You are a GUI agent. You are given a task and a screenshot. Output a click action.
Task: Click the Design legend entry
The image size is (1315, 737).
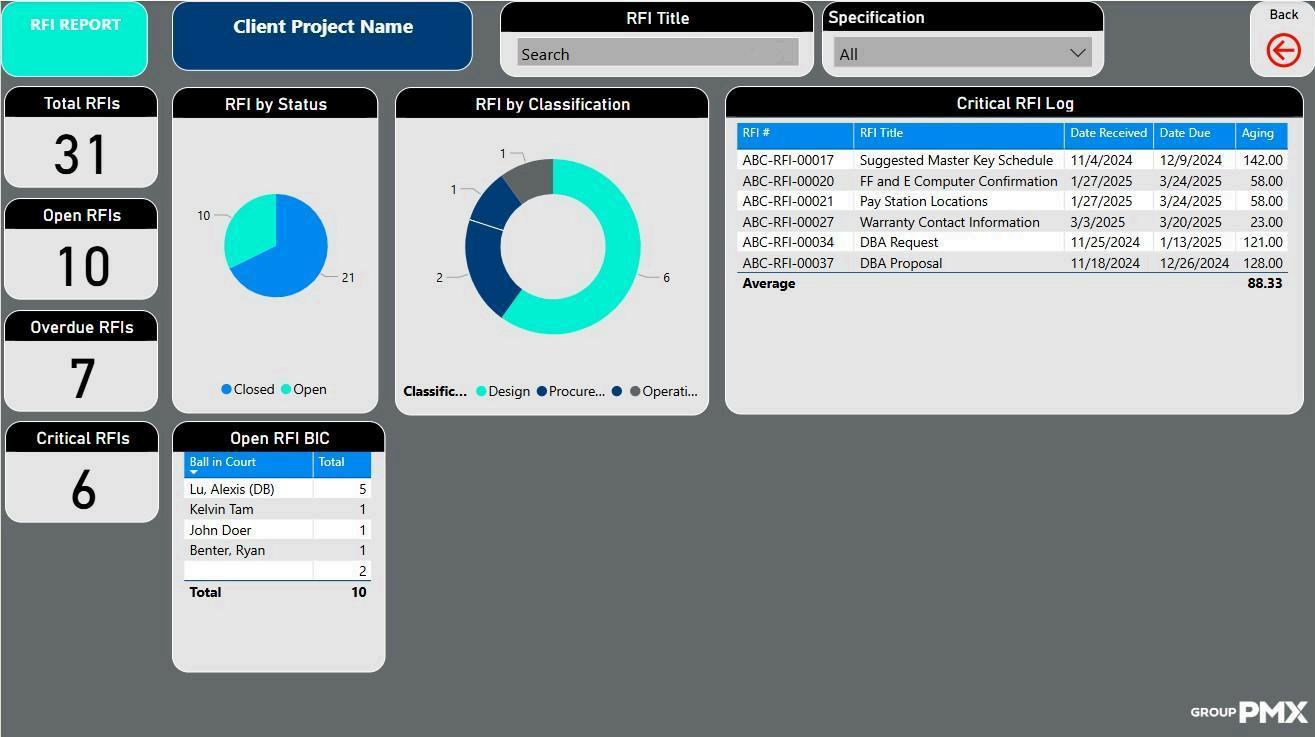pos(503,391)
